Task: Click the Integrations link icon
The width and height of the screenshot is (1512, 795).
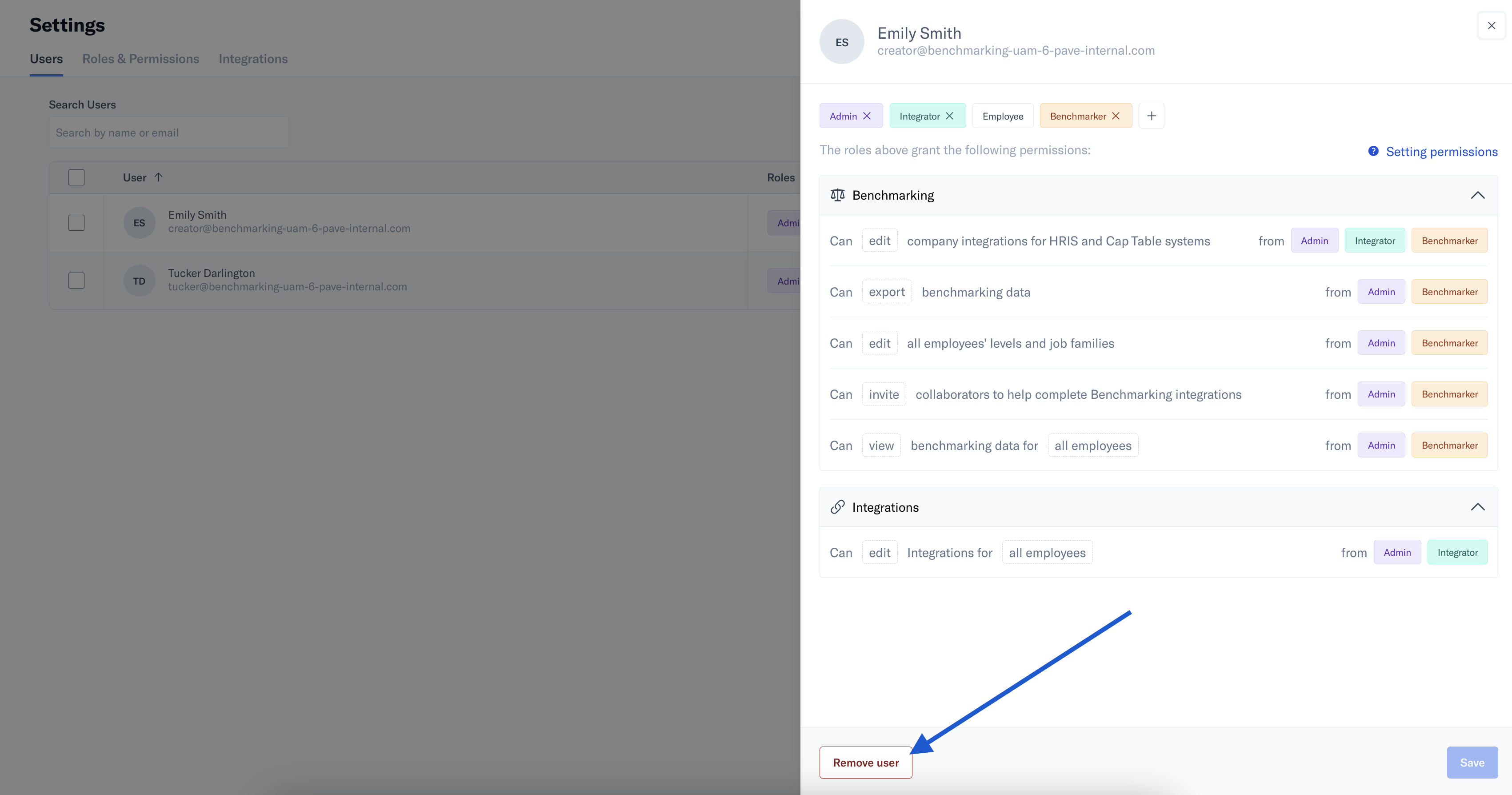Action: click(x=837, y=507)
